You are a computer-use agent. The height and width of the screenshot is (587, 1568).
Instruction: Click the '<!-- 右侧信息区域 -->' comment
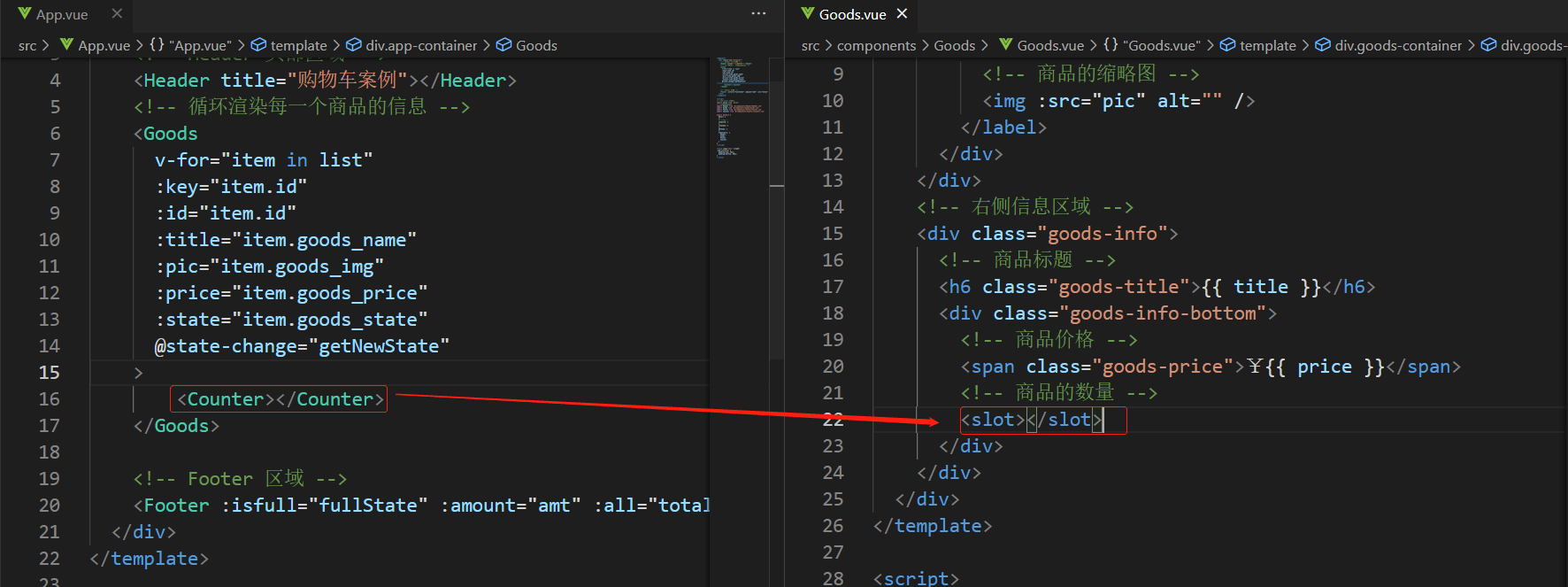(x=1026, y=207)
